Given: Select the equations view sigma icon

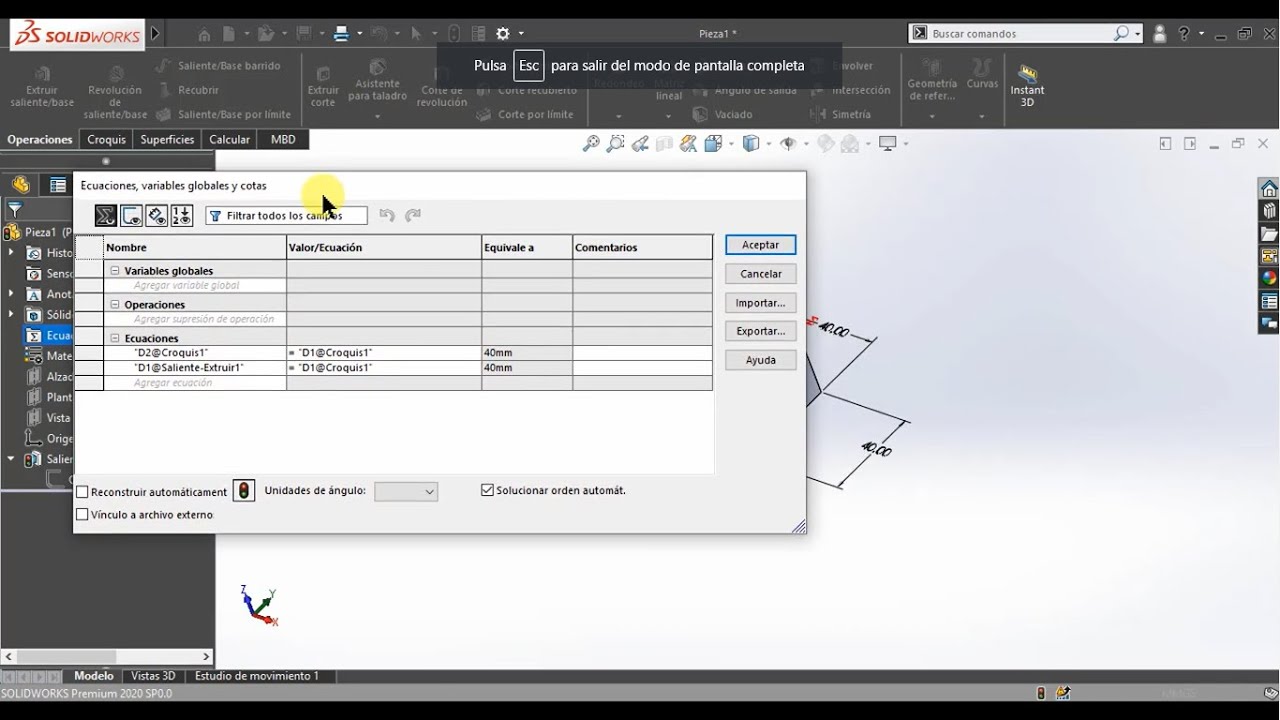Looking at the screenshot, I should click(106, 215).
